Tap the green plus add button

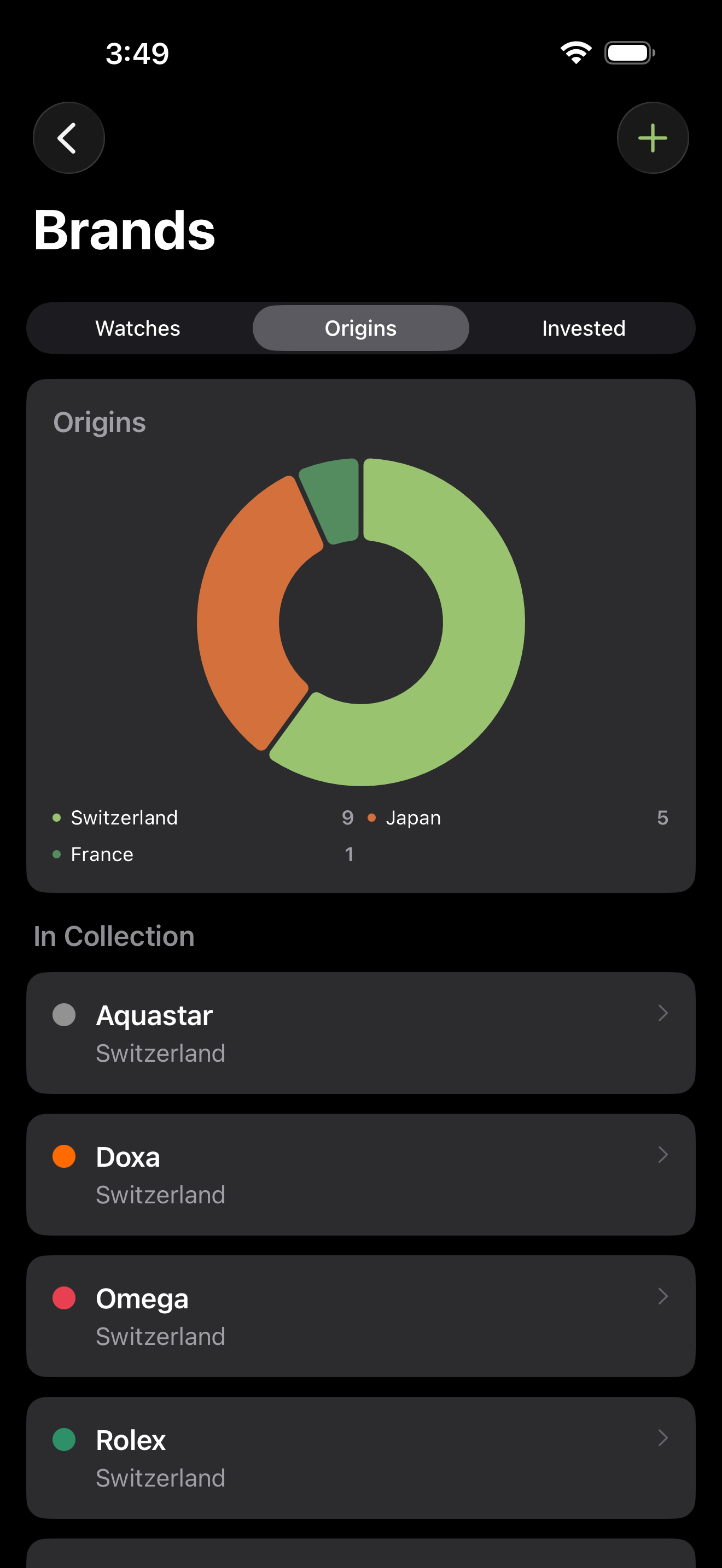[x=653, y=138]
